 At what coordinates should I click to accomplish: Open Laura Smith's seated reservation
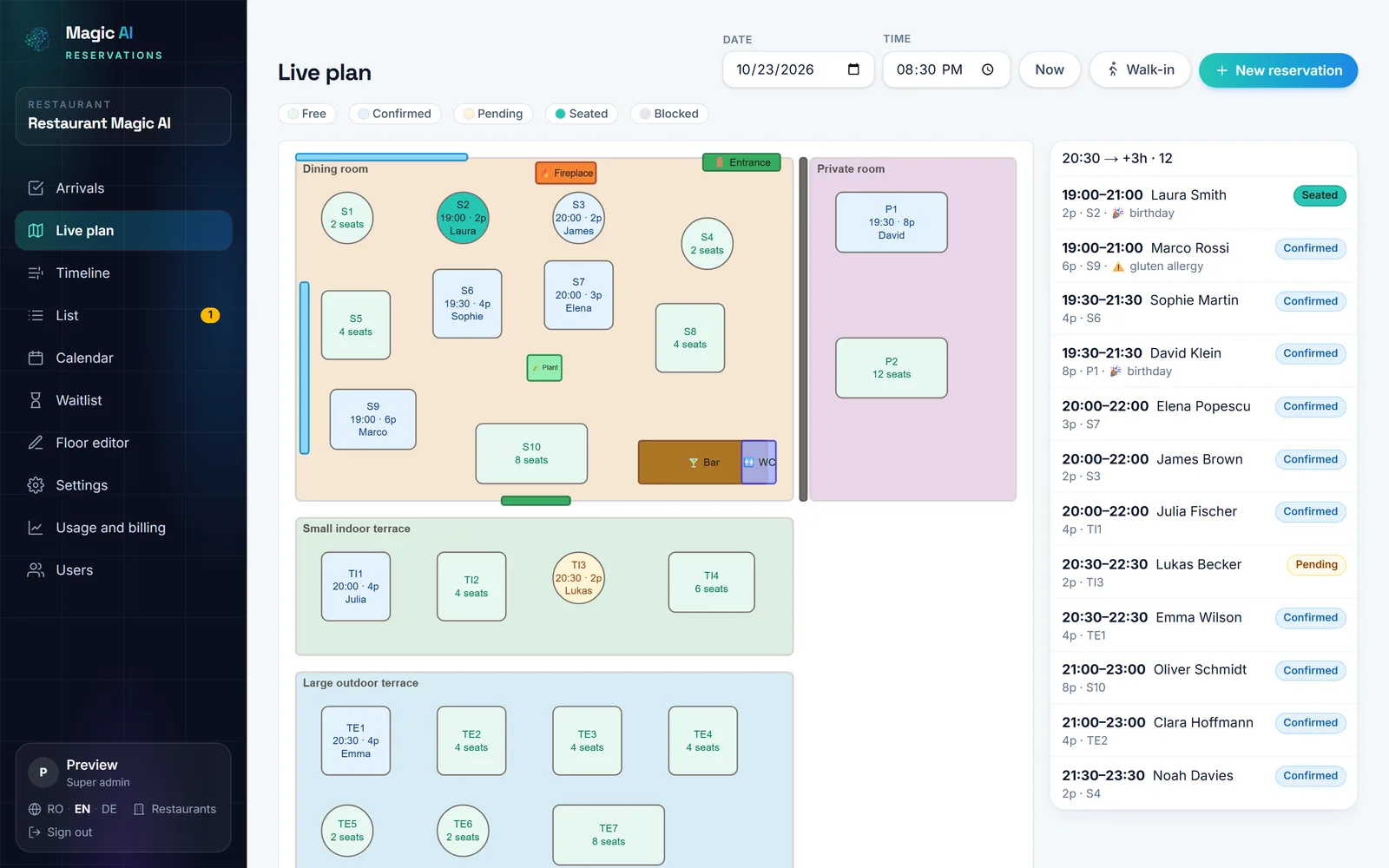click(x=1203, y=203)
